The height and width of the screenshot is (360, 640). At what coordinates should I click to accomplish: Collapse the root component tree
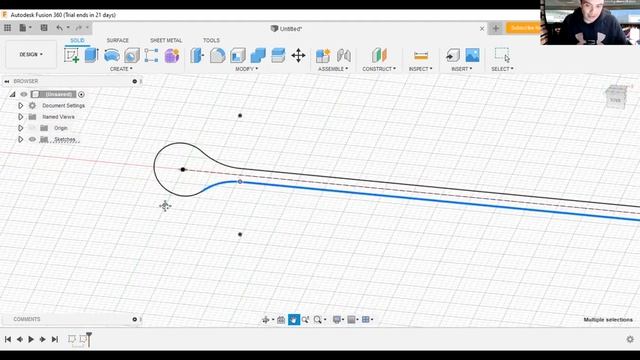[12, 94]
